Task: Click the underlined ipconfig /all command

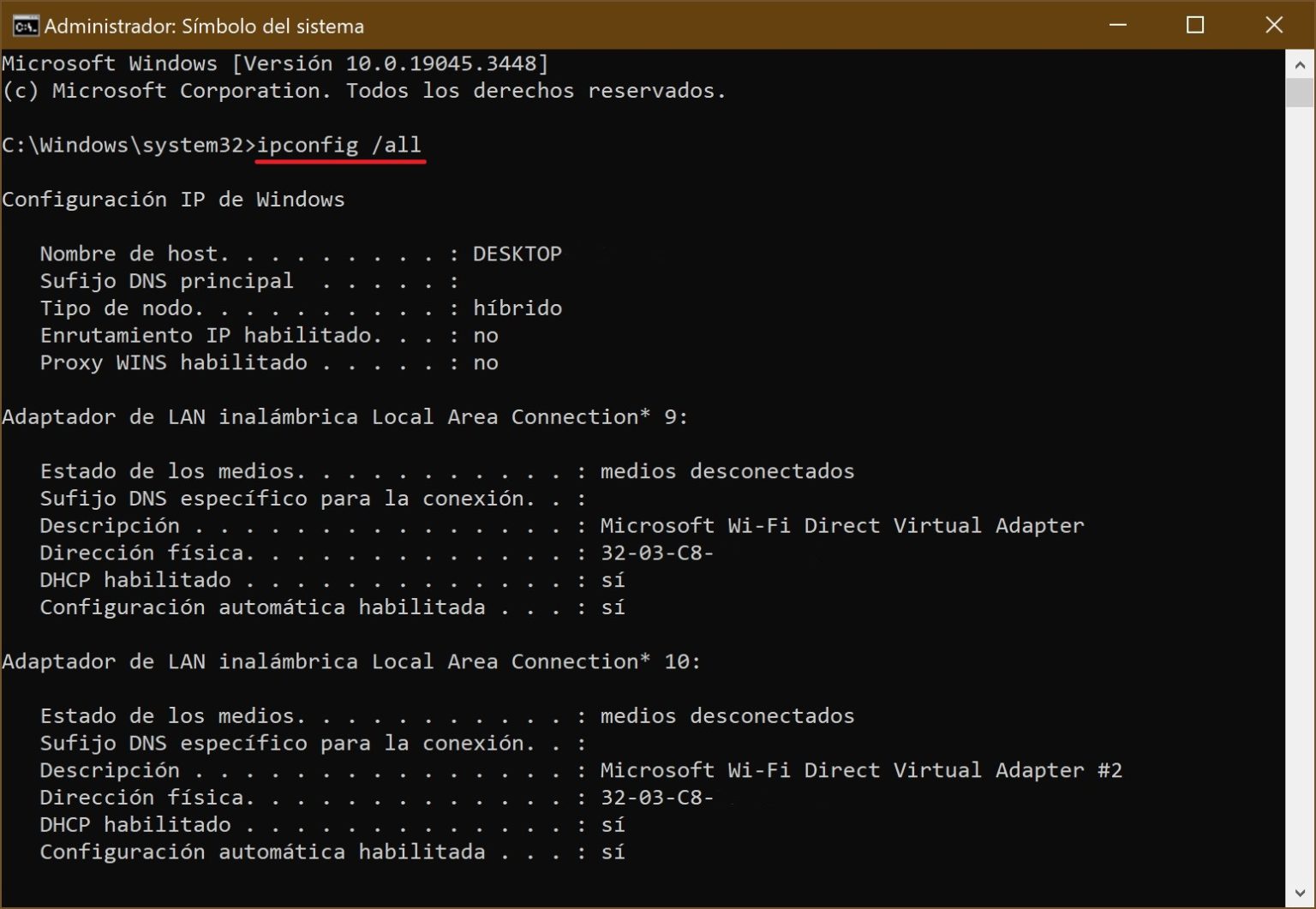Action: (340, 145)
